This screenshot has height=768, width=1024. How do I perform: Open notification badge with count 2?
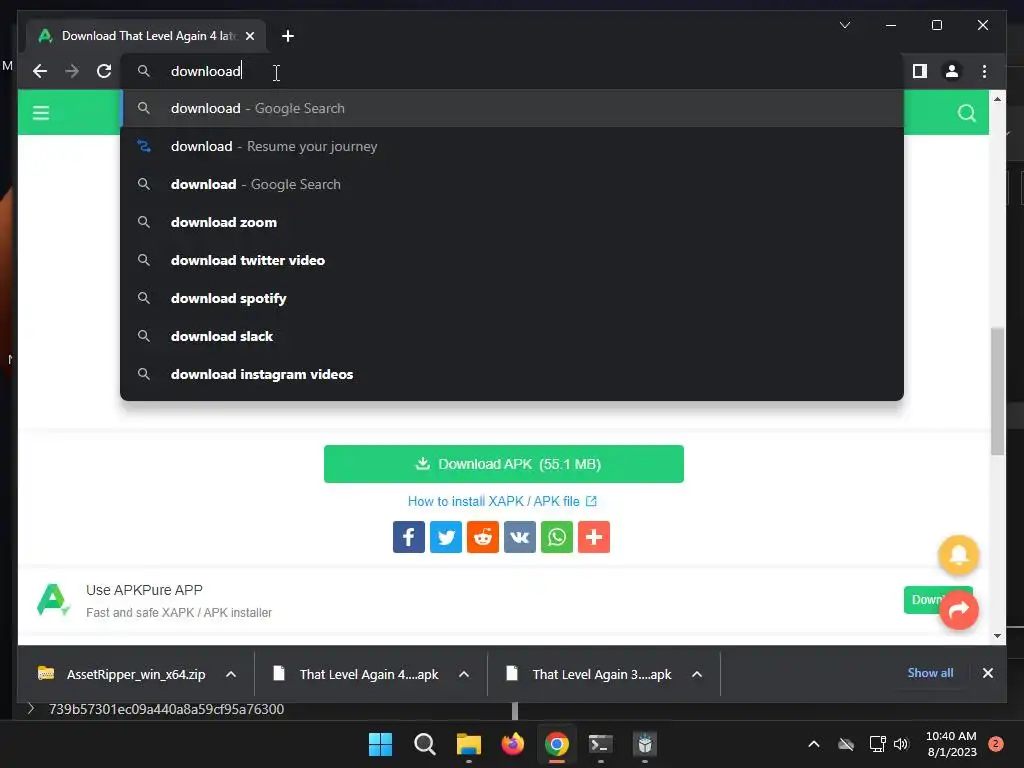(x=996, y=744)
